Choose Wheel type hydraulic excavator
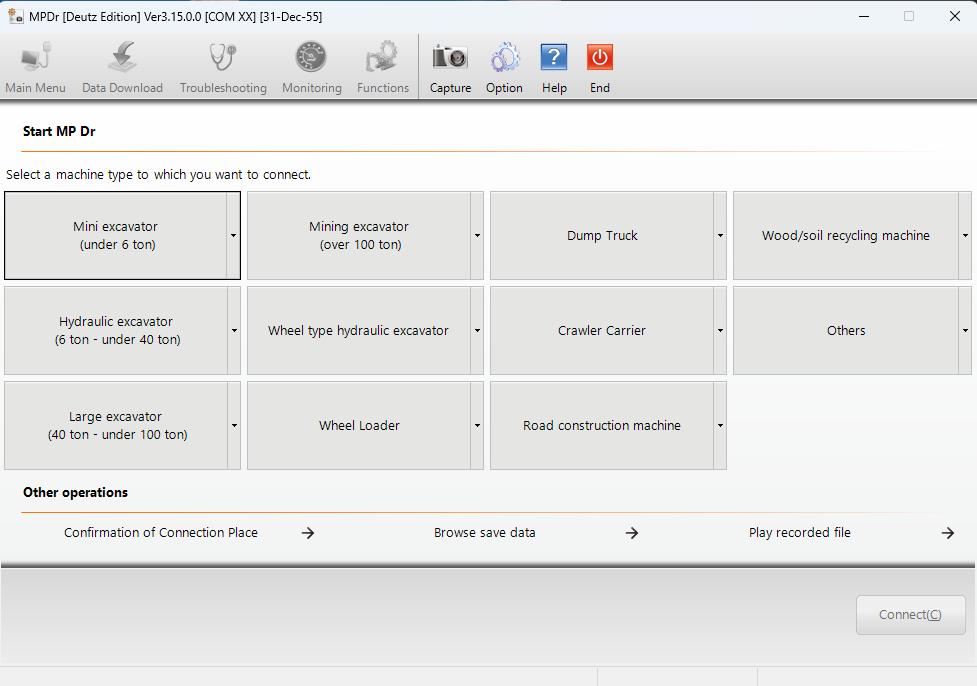977x686 pixels. 359,330
